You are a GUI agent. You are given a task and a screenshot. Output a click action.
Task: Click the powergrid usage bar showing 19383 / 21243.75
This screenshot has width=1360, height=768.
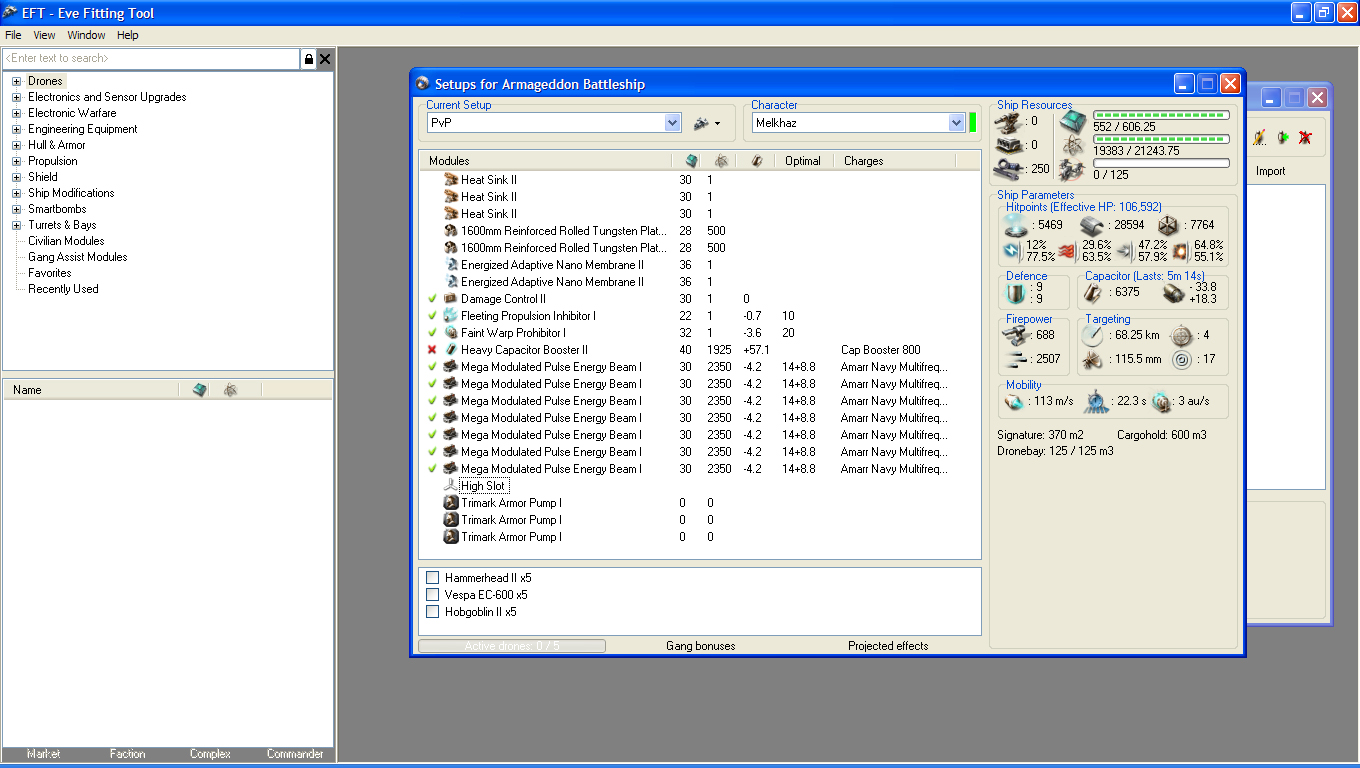click(1161, 139)
